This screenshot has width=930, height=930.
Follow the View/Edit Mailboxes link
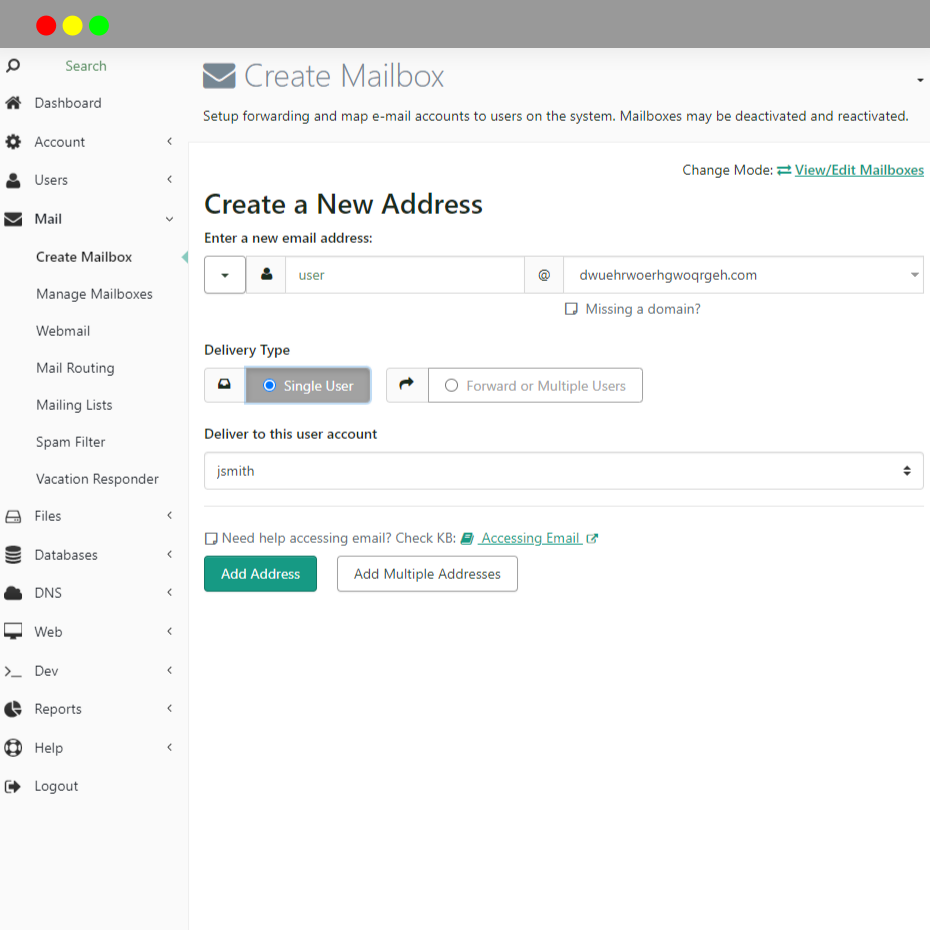(859, 170)
